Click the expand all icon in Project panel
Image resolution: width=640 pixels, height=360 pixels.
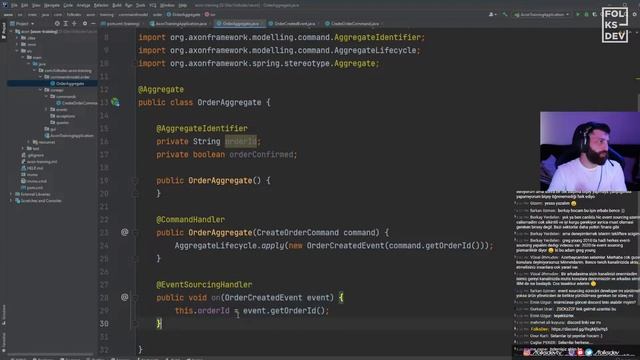click(x=65, y=24)
